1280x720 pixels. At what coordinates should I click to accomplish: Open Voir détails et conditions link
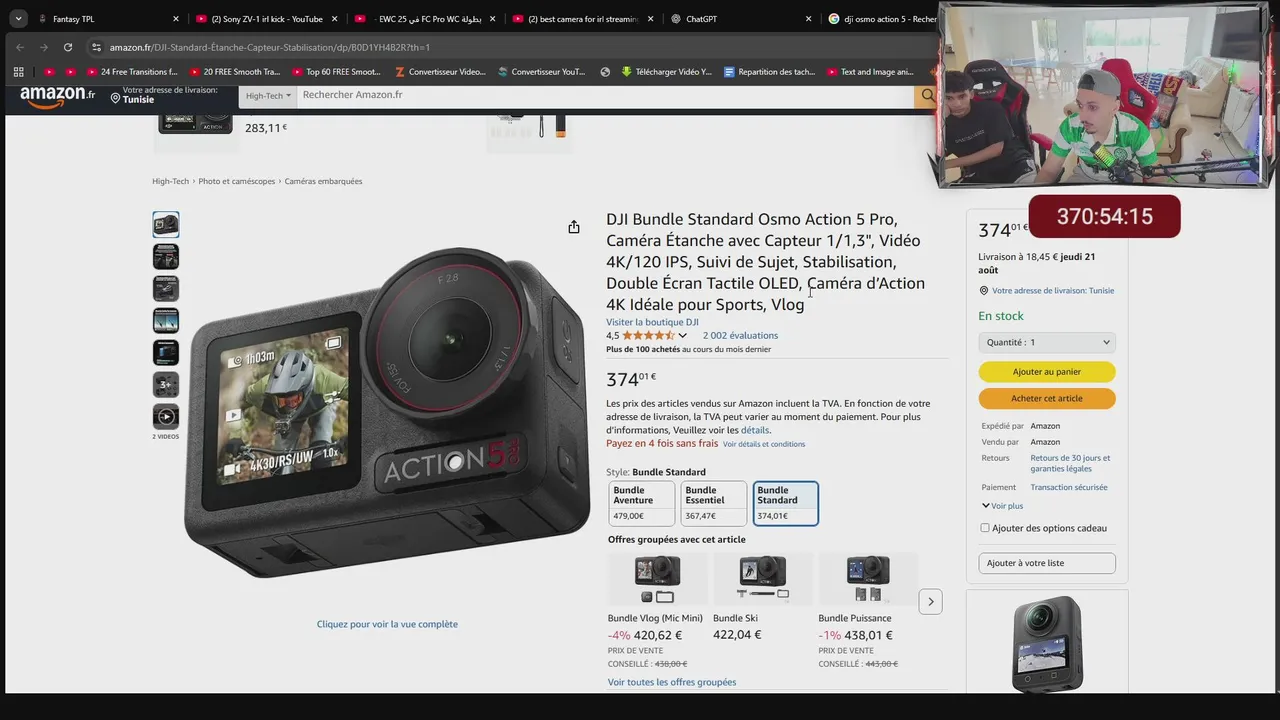pyautogui.click(x=764, y=444)
